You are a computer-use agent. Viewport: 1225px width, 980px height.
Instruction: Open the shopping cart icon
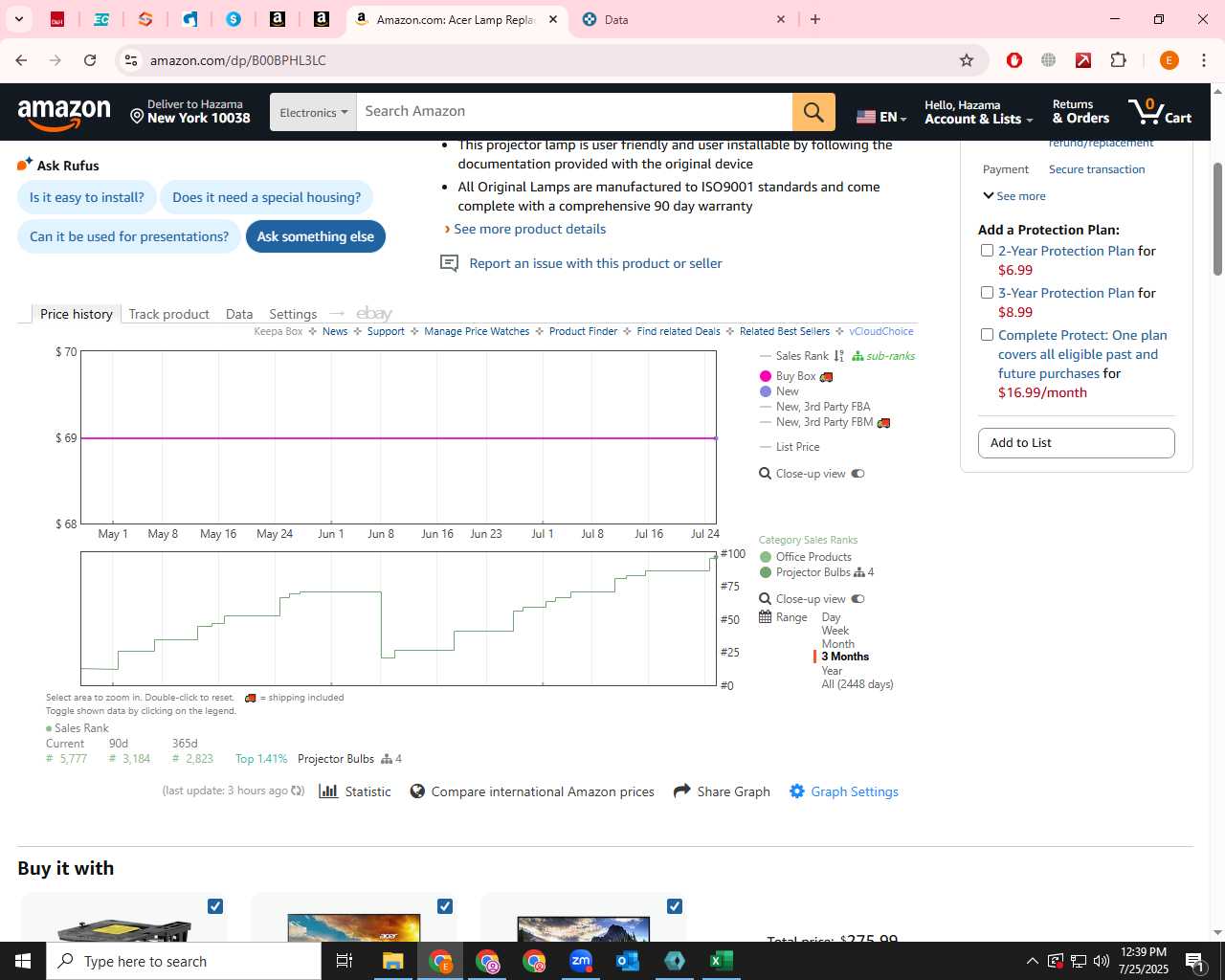coord(1159,112)
